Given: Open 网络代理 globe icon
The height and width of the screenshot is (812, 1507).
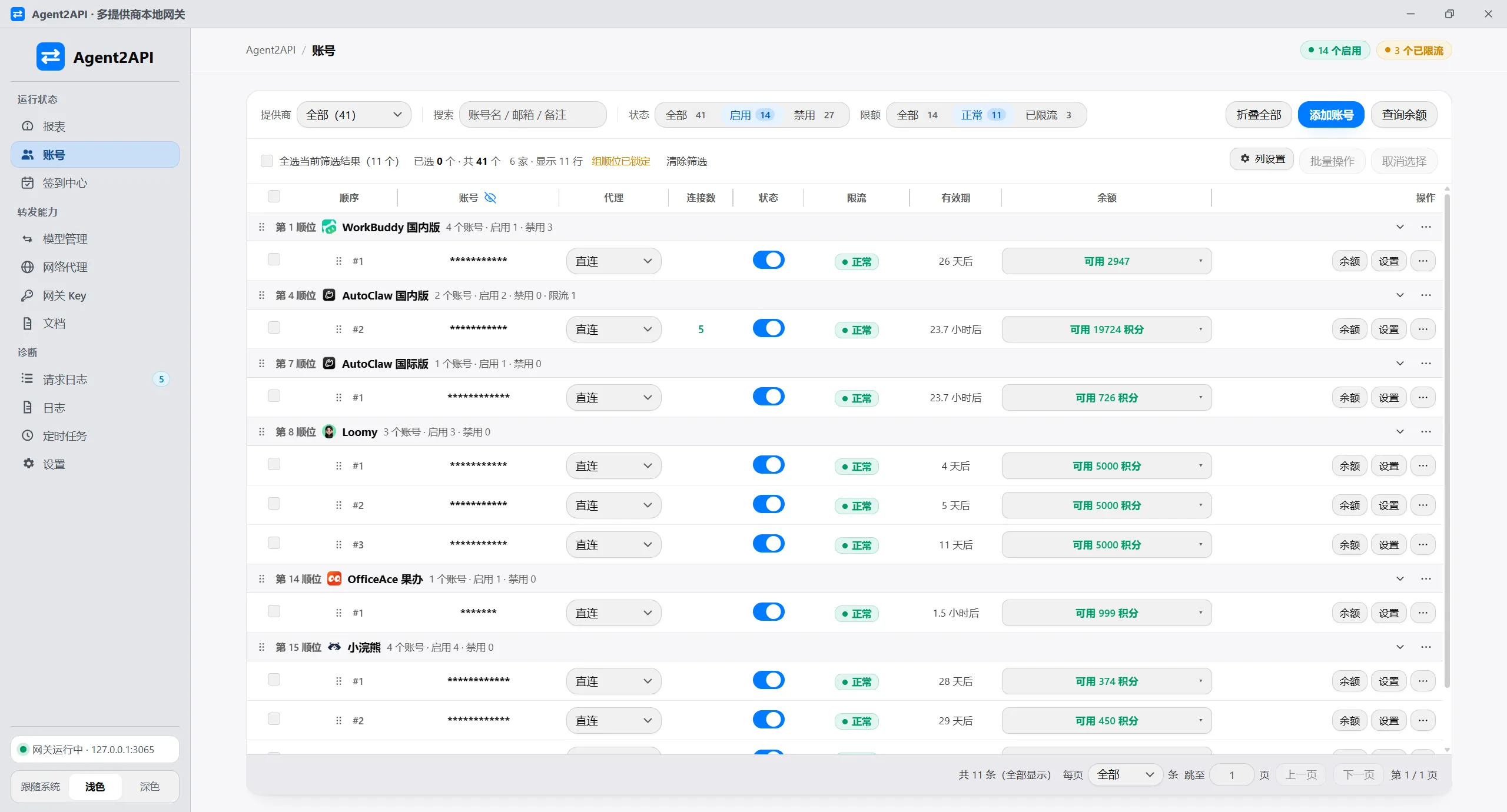Looking at the screenshot, I should click(28, 267).
